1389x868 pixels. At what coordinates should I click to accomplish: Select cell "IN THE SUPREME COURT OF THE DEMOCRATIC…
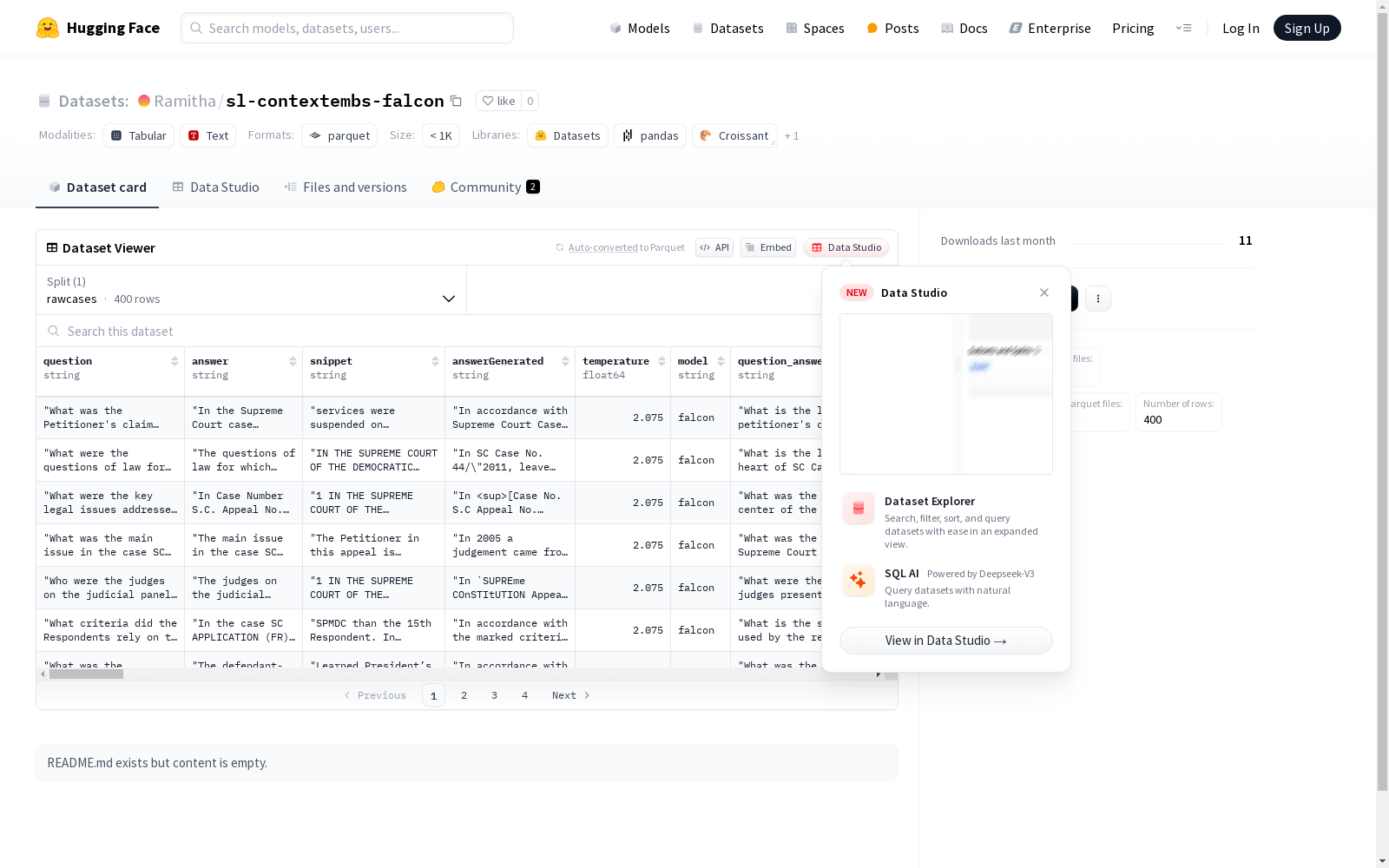(373, 460)
